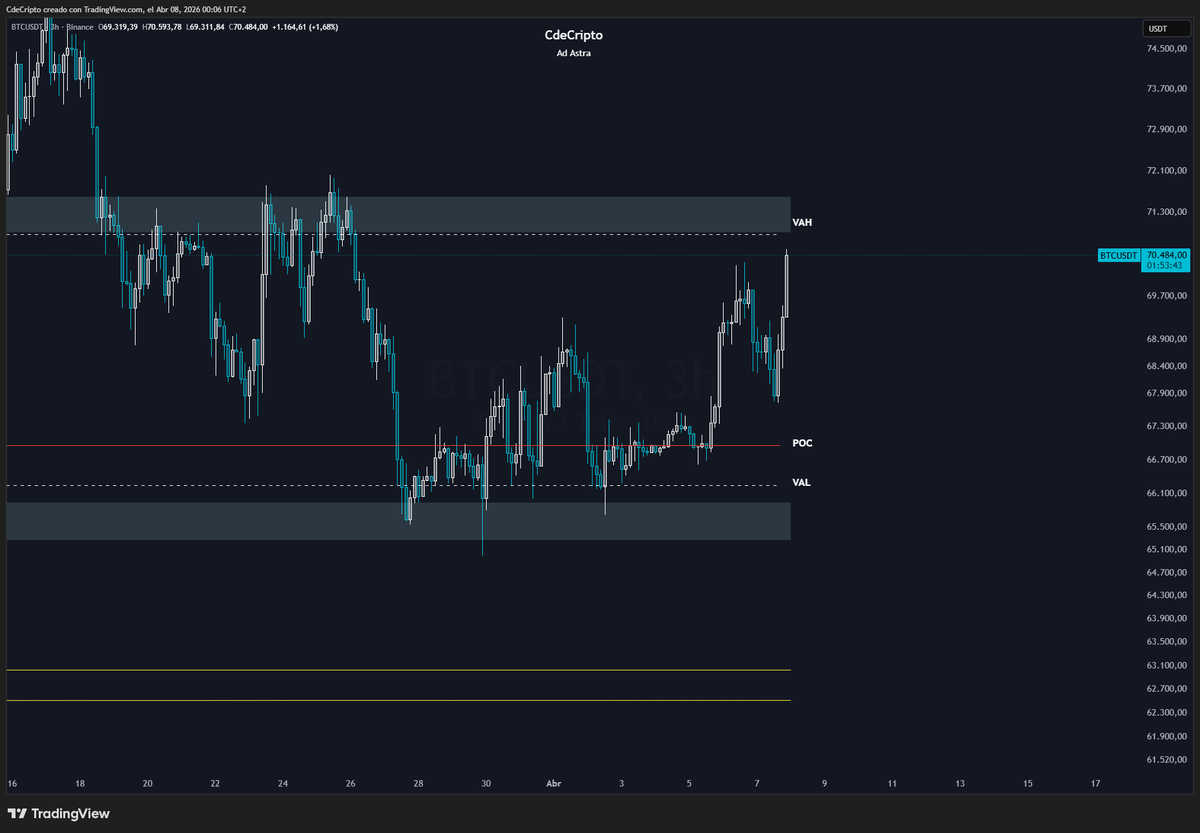Click date label 13 on time axis
Viewport: 1200px width, 833px height.
click(x=960, y=785)
